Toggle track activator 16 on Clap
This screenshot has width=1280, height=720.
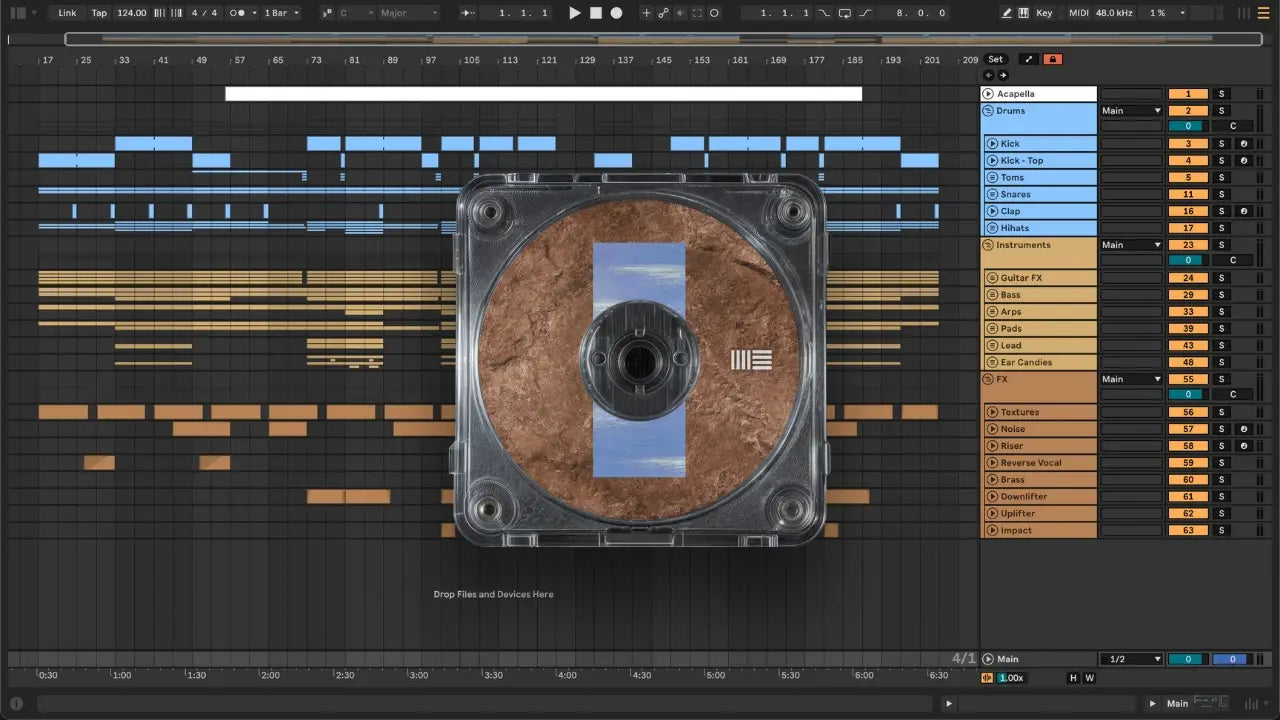point(1188,211)
